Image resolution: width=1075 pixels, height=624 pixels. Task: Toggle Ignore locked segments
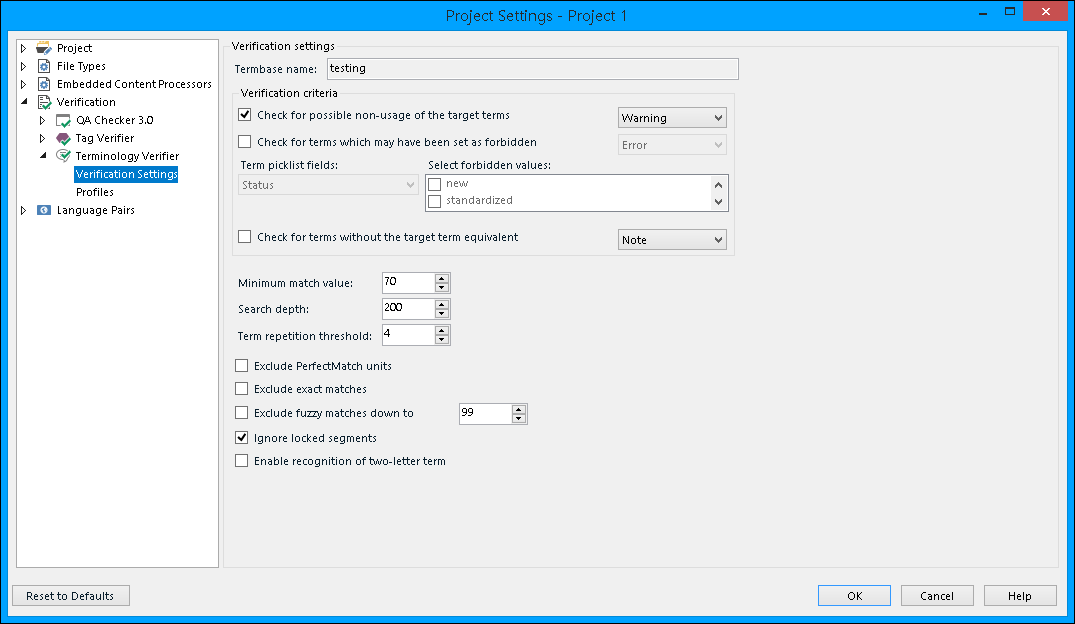(241, 437)
